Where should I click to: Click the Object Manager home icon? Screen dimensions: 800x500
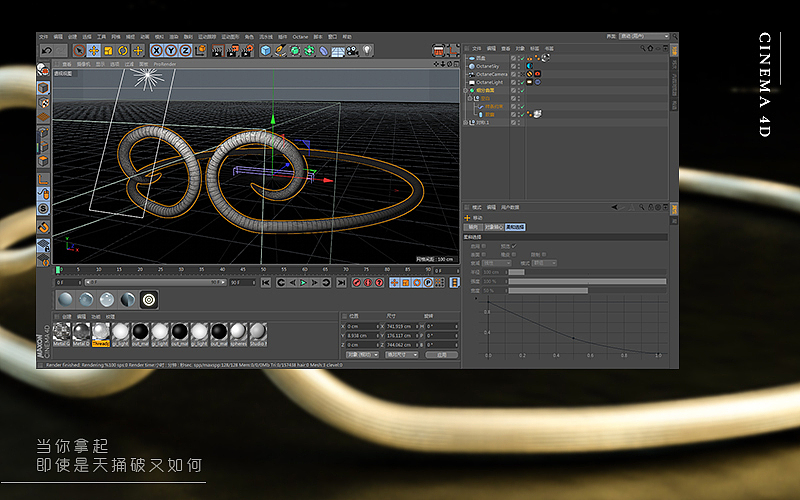(x=651, y=48)
